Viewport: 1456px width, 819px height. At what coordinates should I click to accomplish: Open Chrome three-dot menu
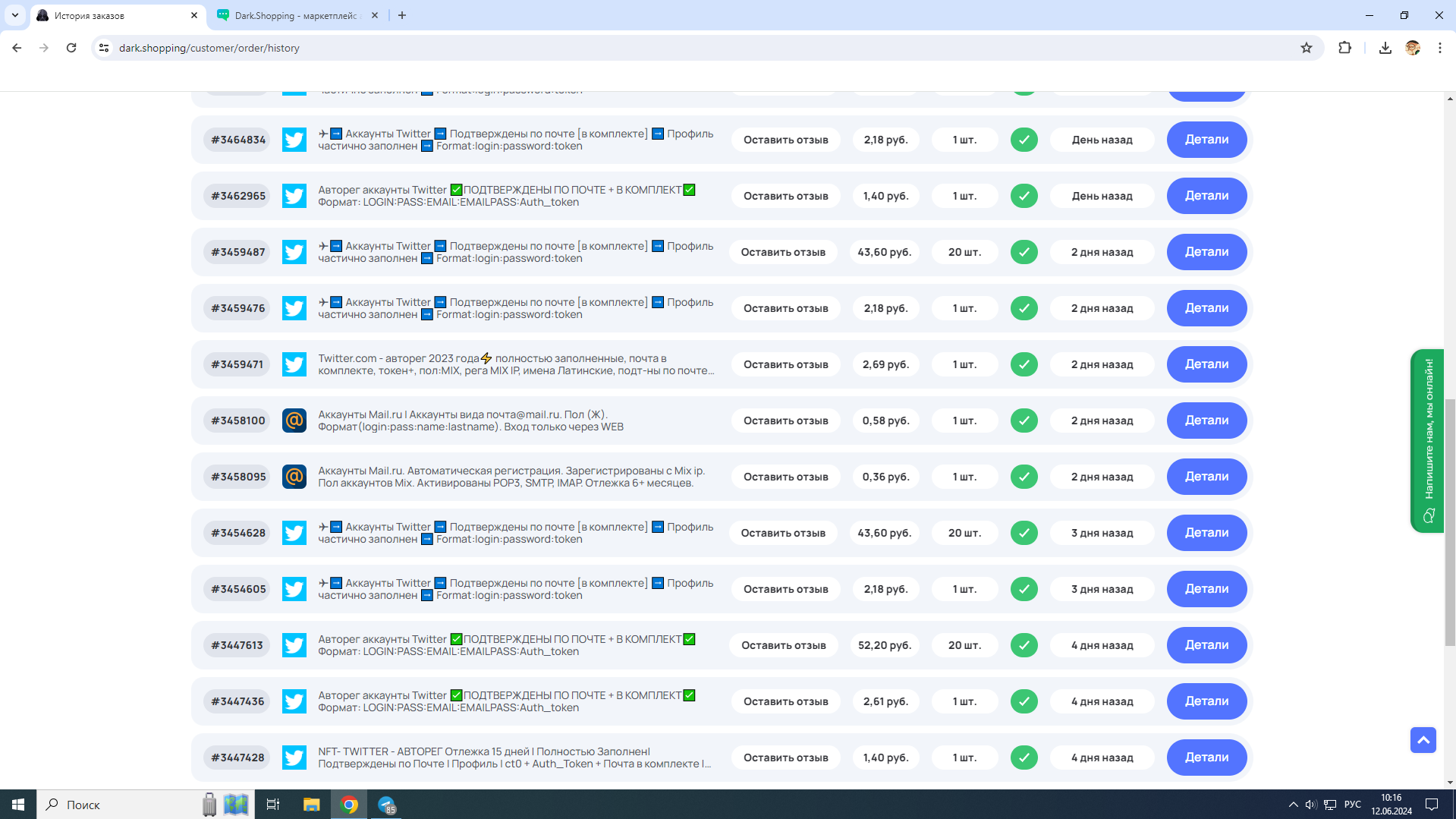click(x=1439, y=48)
